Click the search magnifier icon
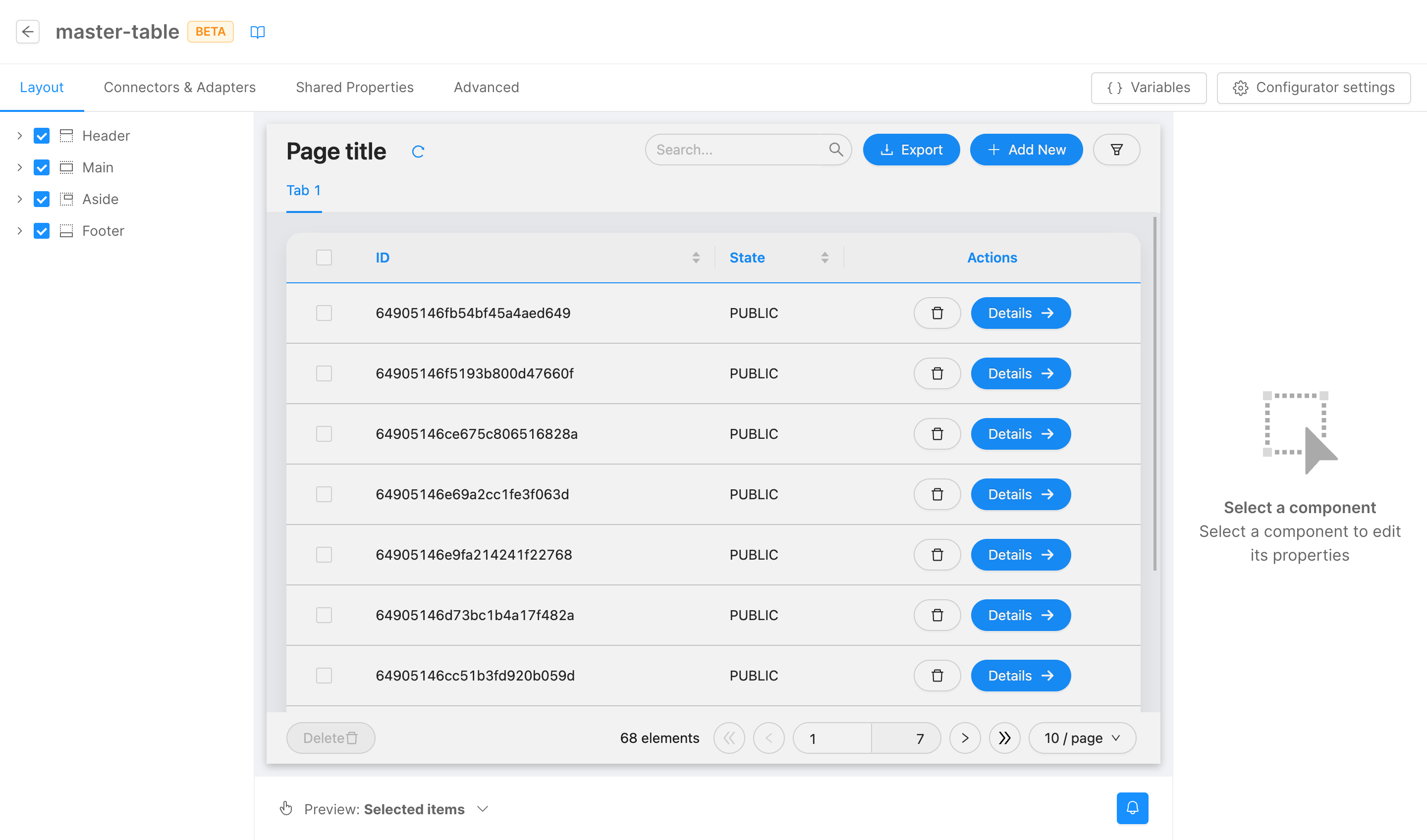Viewport: 1427px width, 840px height. (836, 150)
